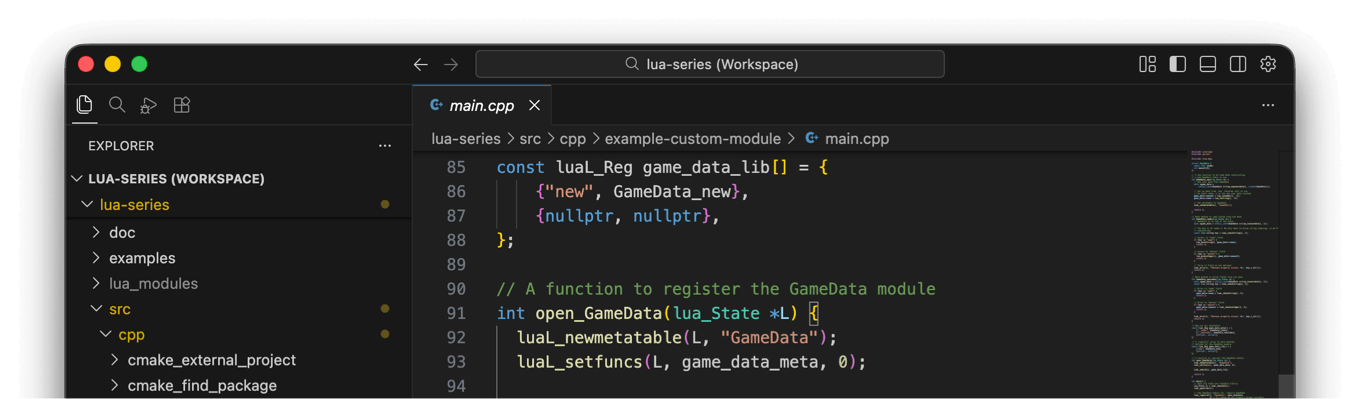Click example-custom-module in the breadcrumb
Screen dimensions: 1360x399
click(693, 139)
